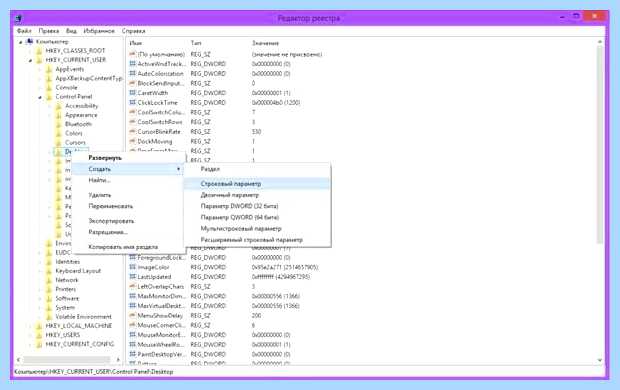Open the Файл menu
620x390 pixels.
(24, 31)
